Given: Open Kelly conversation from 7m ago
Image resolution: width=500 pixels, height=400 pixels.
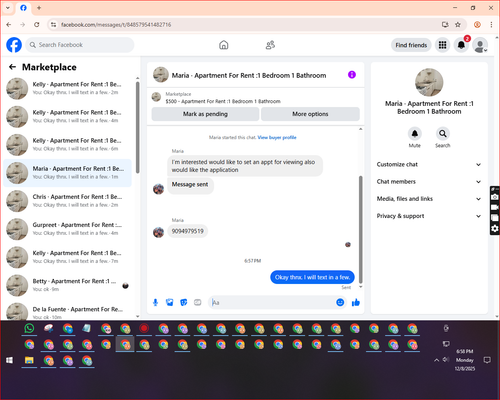Looking at the screenshot, I should (68, 257).
